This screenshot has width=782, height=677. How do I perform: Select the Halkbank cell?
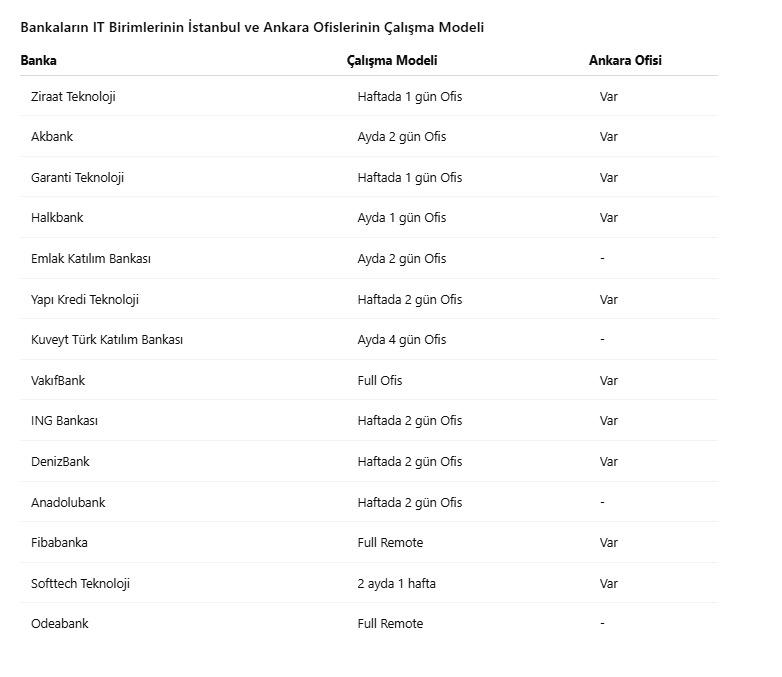(57, 218)
